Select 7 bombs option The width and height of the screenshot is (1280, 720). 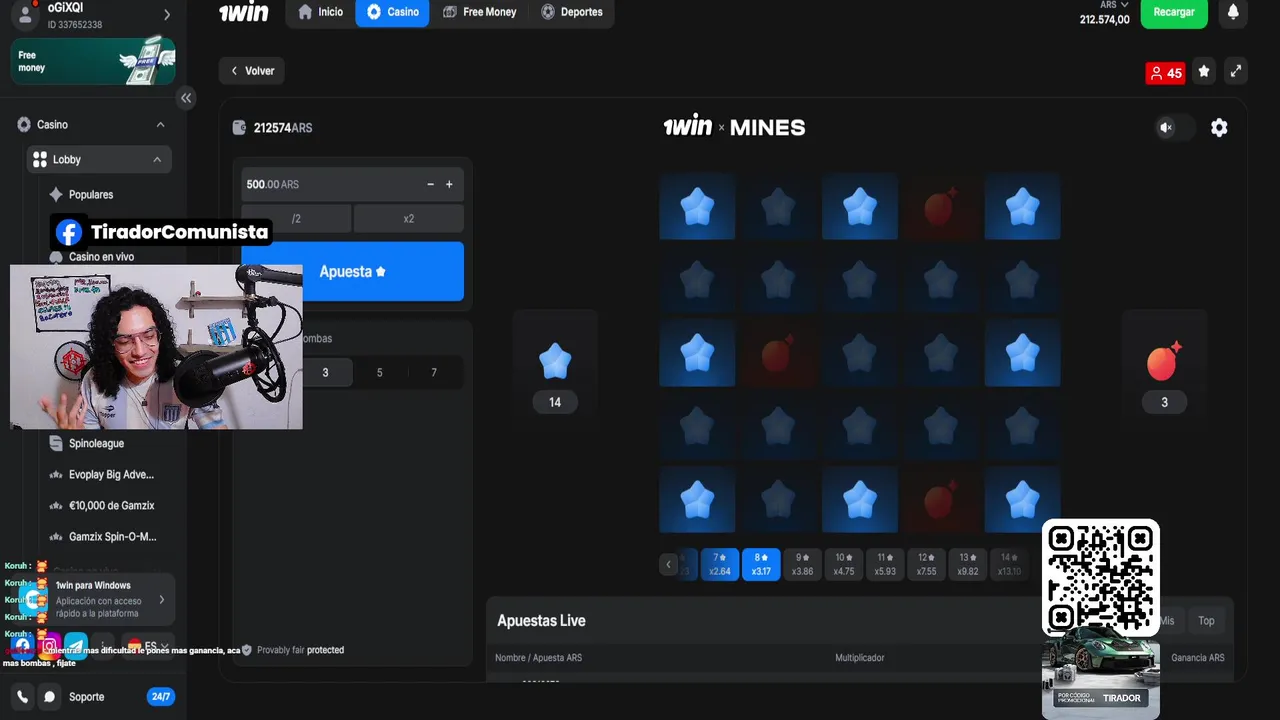click(434, 372)
